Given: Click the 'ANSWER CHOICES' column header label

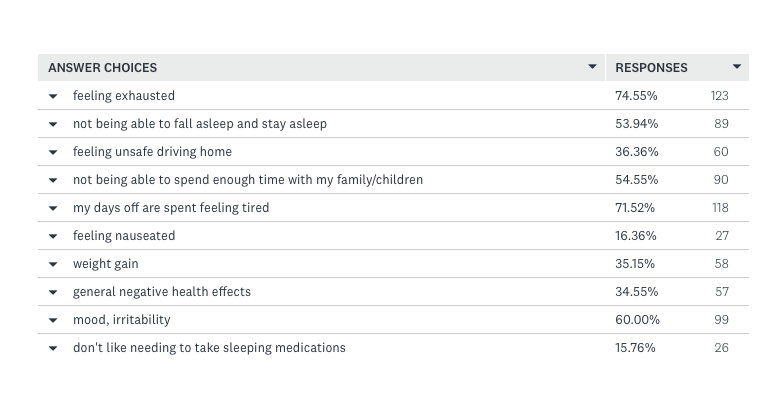Looking at the screenshot, I should (102, 68).
